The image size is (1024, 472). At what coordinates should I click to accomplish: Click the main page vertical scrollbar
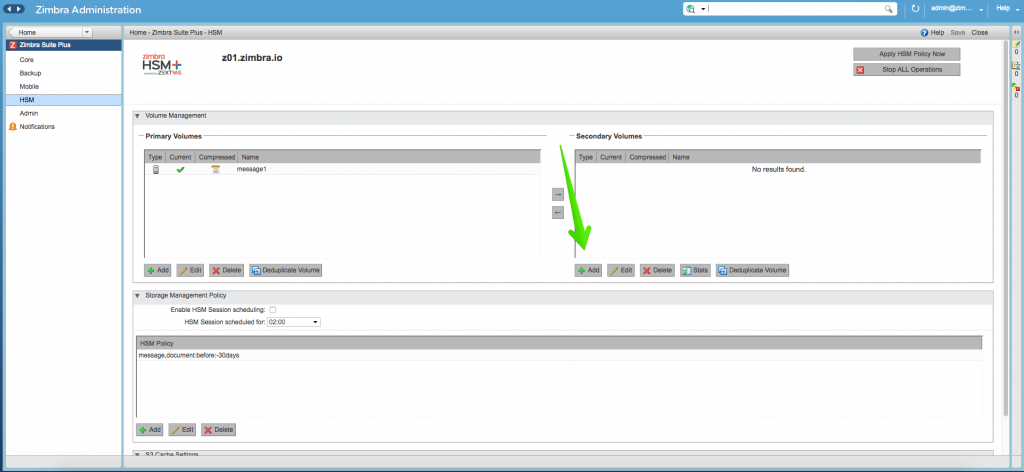pos(1005,228)
